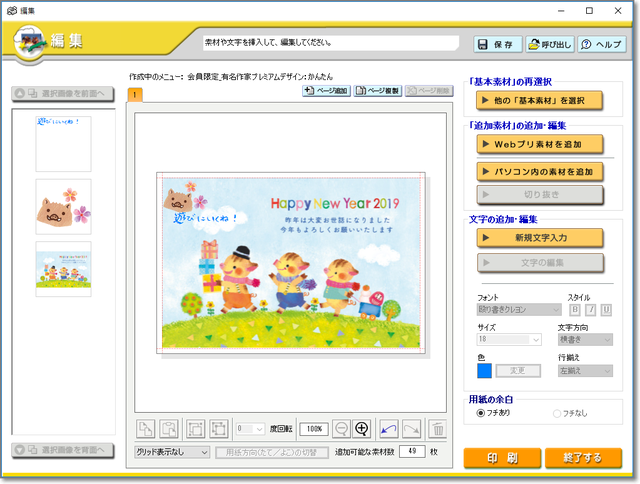
Task: Select the boar face thumbnail
Action: pos(63,207)
